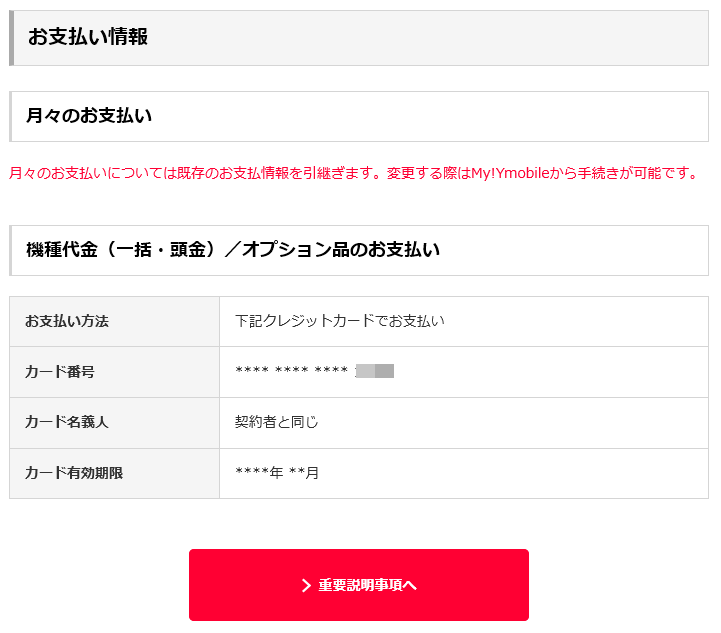Screen dimensions: 721x633
Task: Click the お支払い方法 row label
Action: 67,321
